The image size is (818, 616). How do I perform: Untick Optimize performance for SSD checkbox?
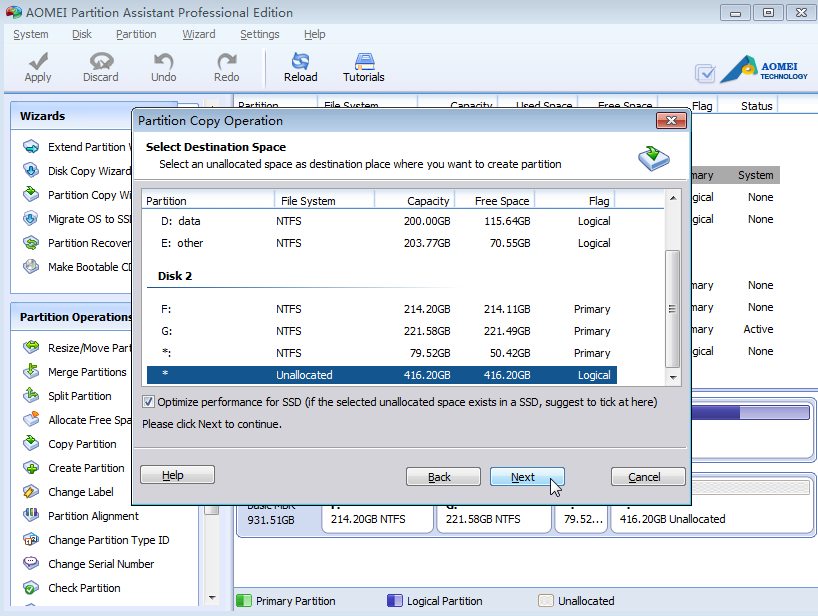coord(149,402)
